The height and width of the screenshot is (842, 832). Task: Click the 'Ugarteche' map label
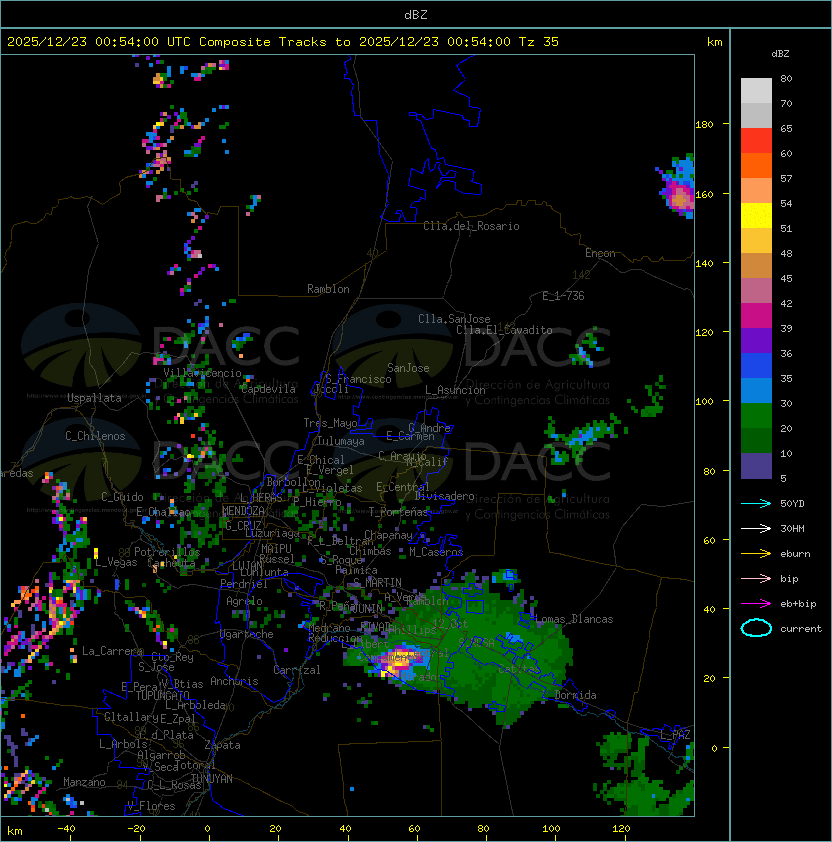[x=246, y=634]
